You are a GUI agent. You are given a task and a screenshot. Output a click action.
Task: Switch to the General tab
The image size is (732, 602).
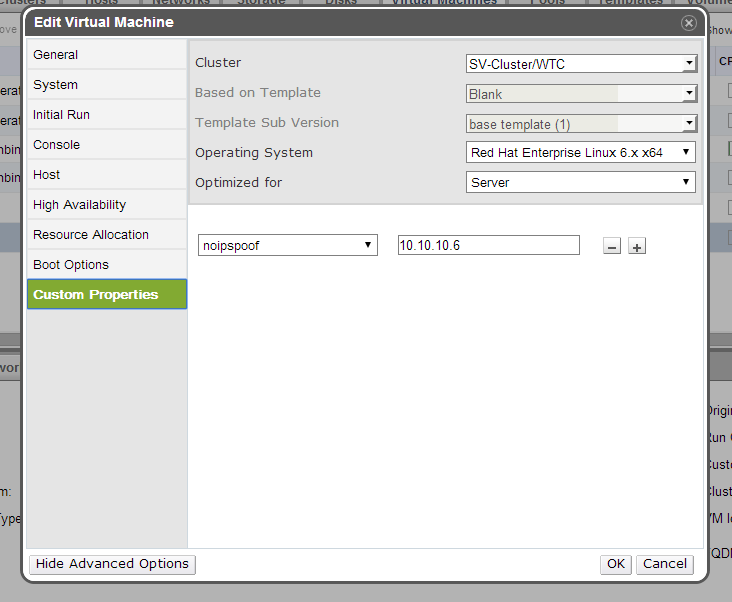click(x=107, y=55)
